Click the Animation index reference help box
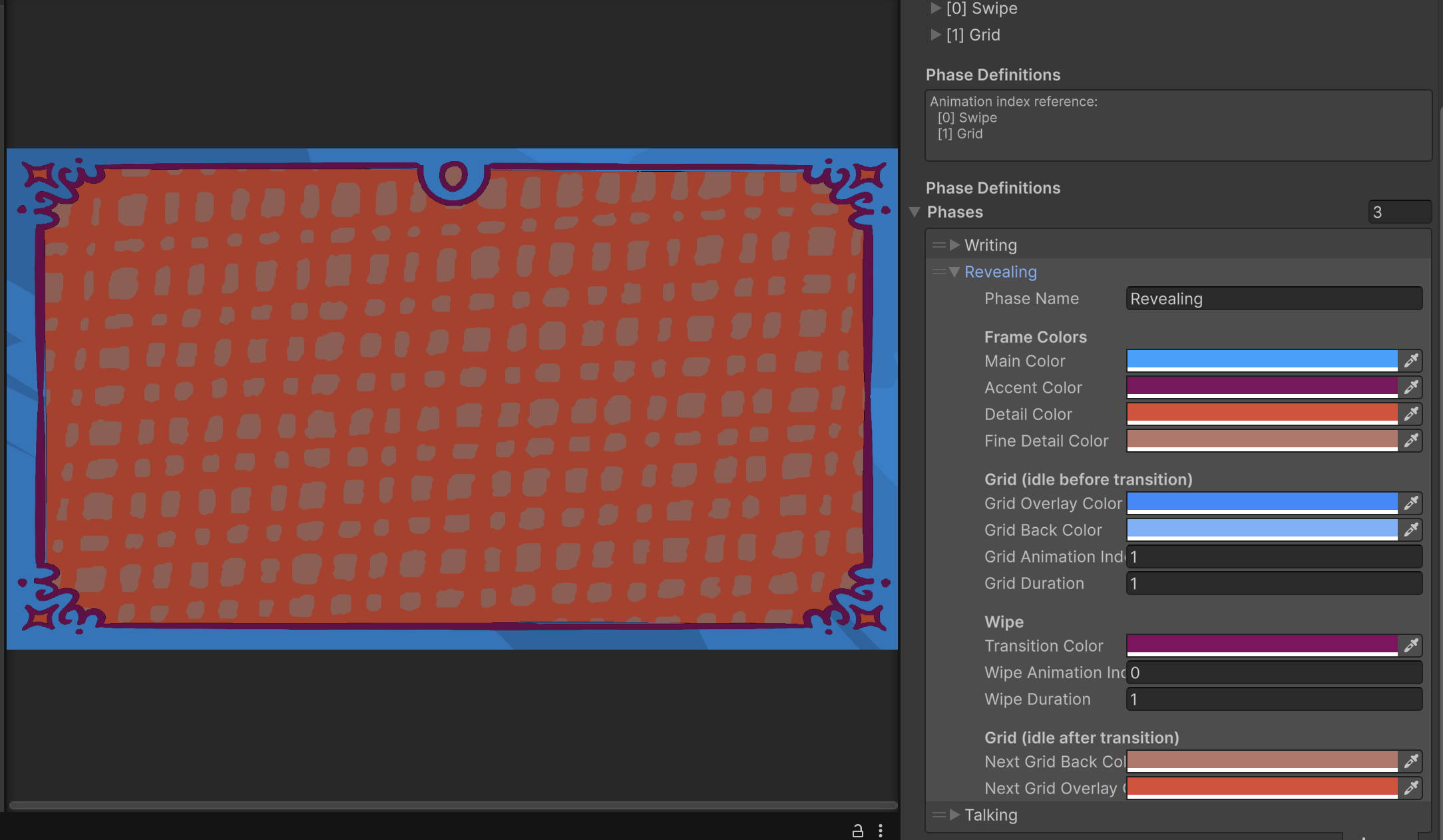1443x840 pixels. [x=1178, y=125]
